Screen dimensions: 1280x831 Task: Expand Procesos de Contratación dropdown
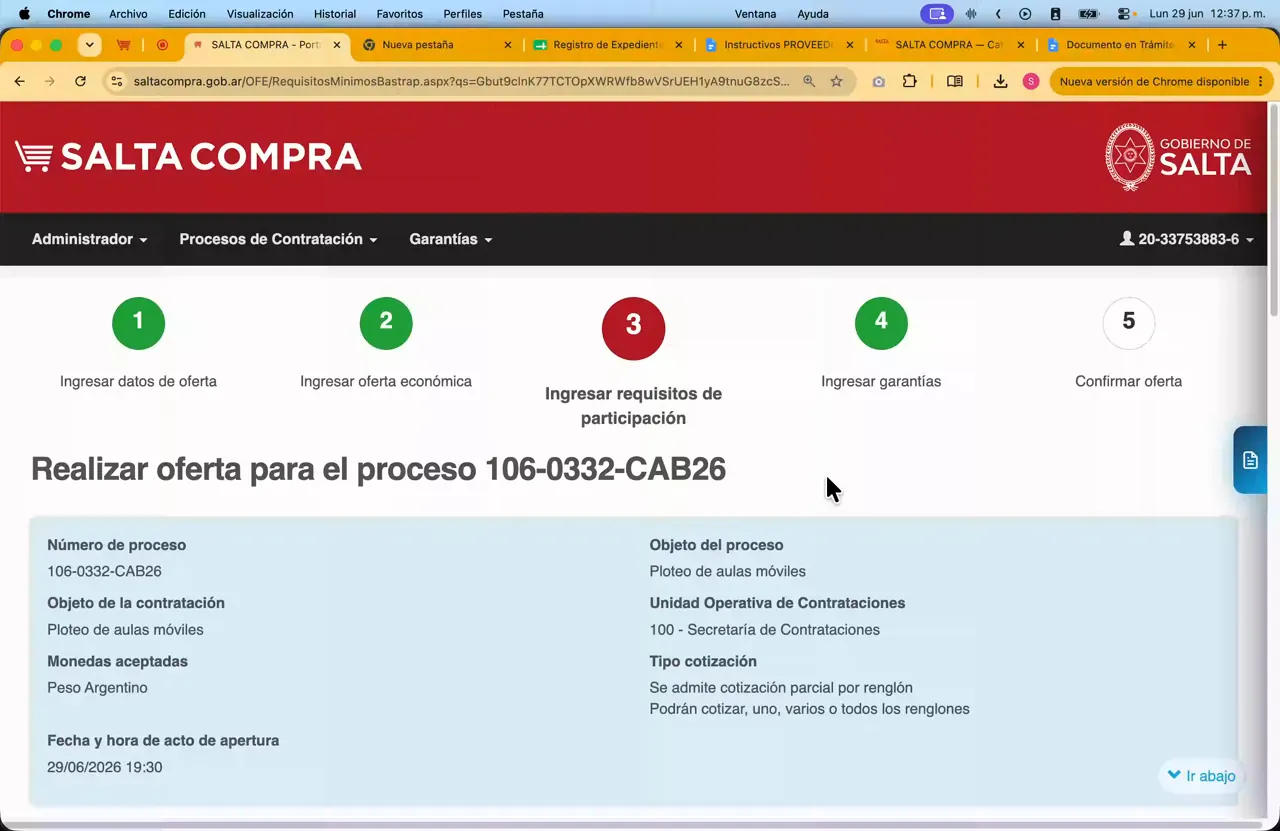[x=278, y=239]
